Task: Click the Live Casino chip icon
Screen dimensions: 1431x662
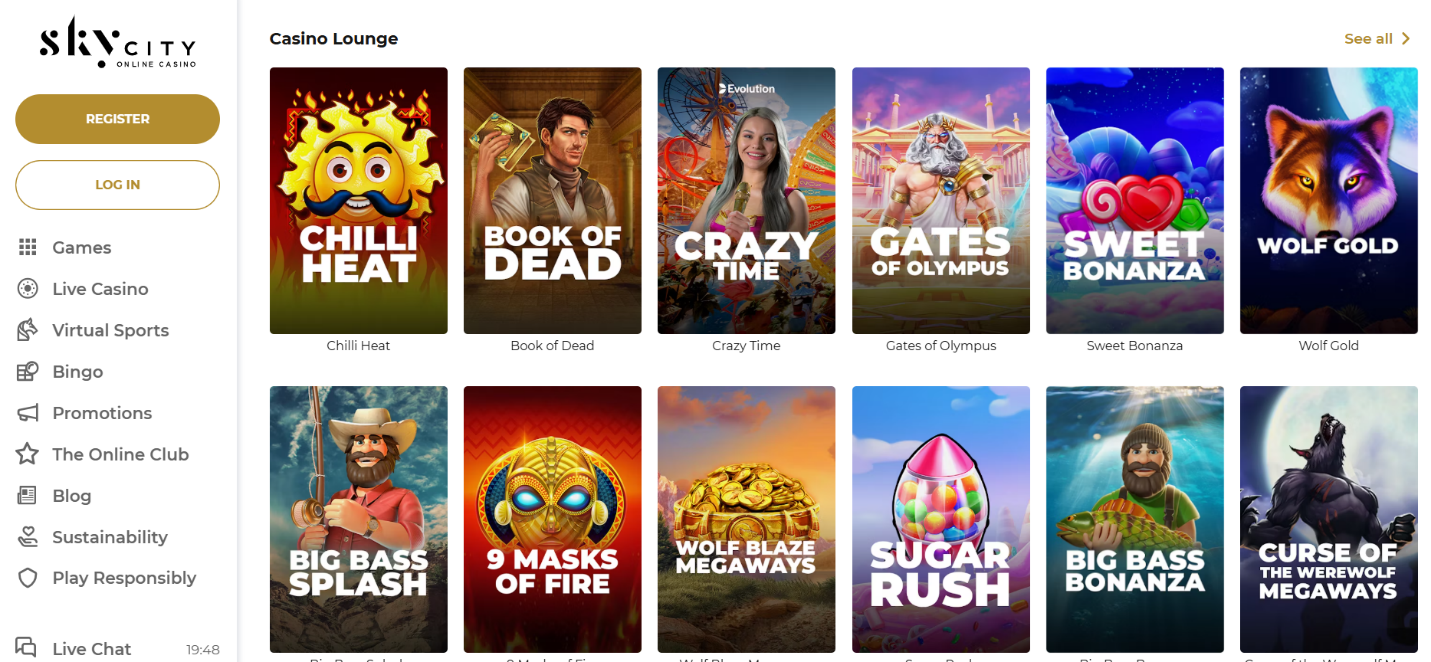Action: pos(27,289)
